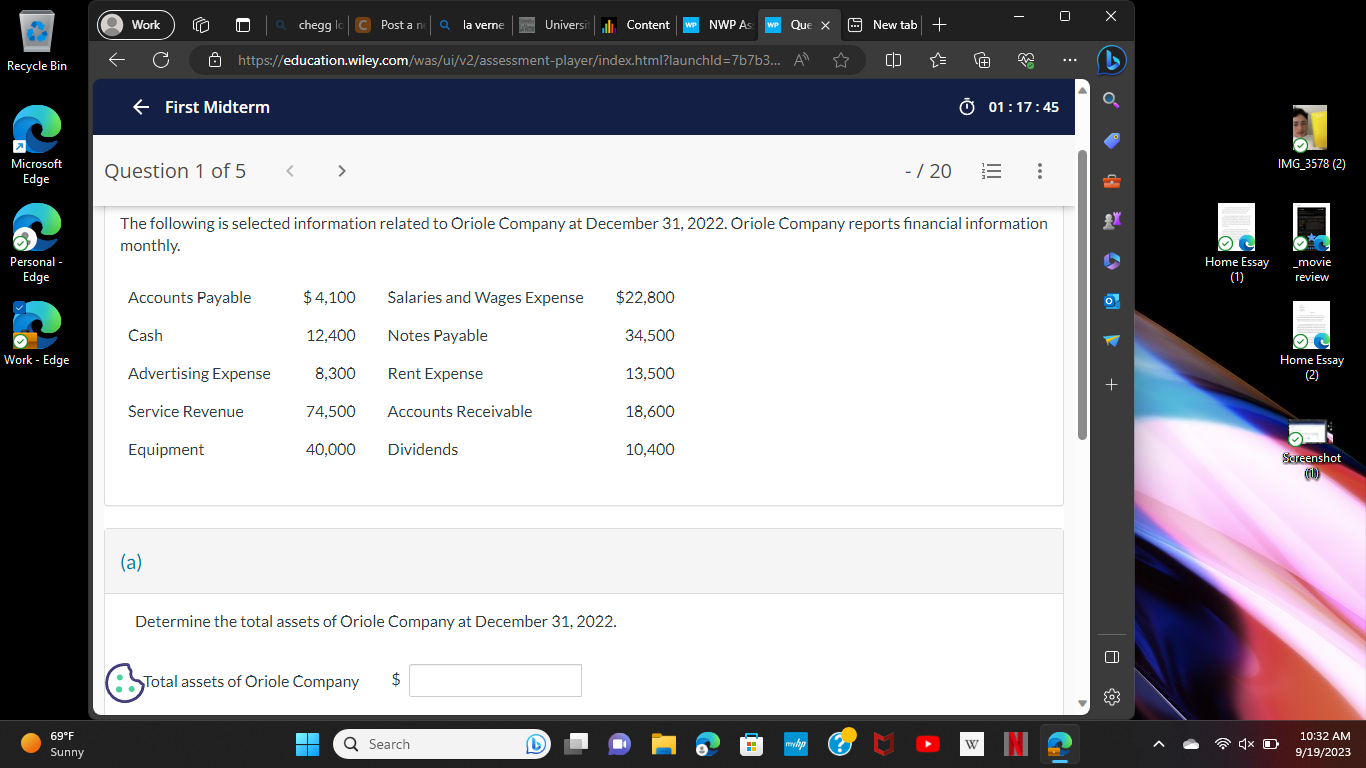Click the cookie settings icon
The height and width of the screenshot is (768, 1366).
(124, 682)
